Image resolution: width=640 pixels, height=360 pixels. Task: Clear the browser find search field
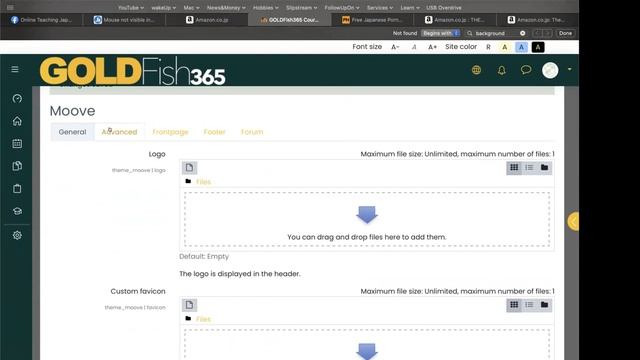(522, 33)
